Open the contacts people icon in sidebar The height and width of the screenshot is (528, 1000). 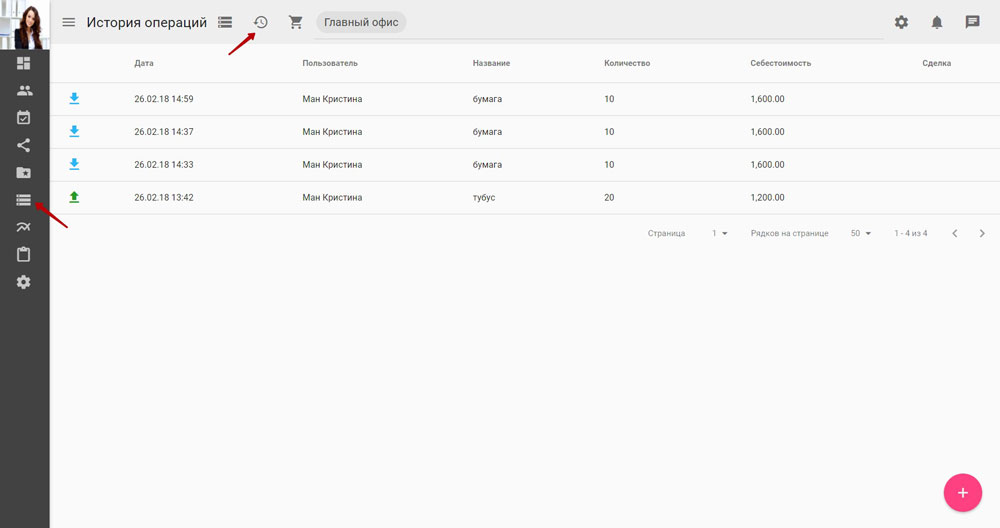(x=24, y=91)
